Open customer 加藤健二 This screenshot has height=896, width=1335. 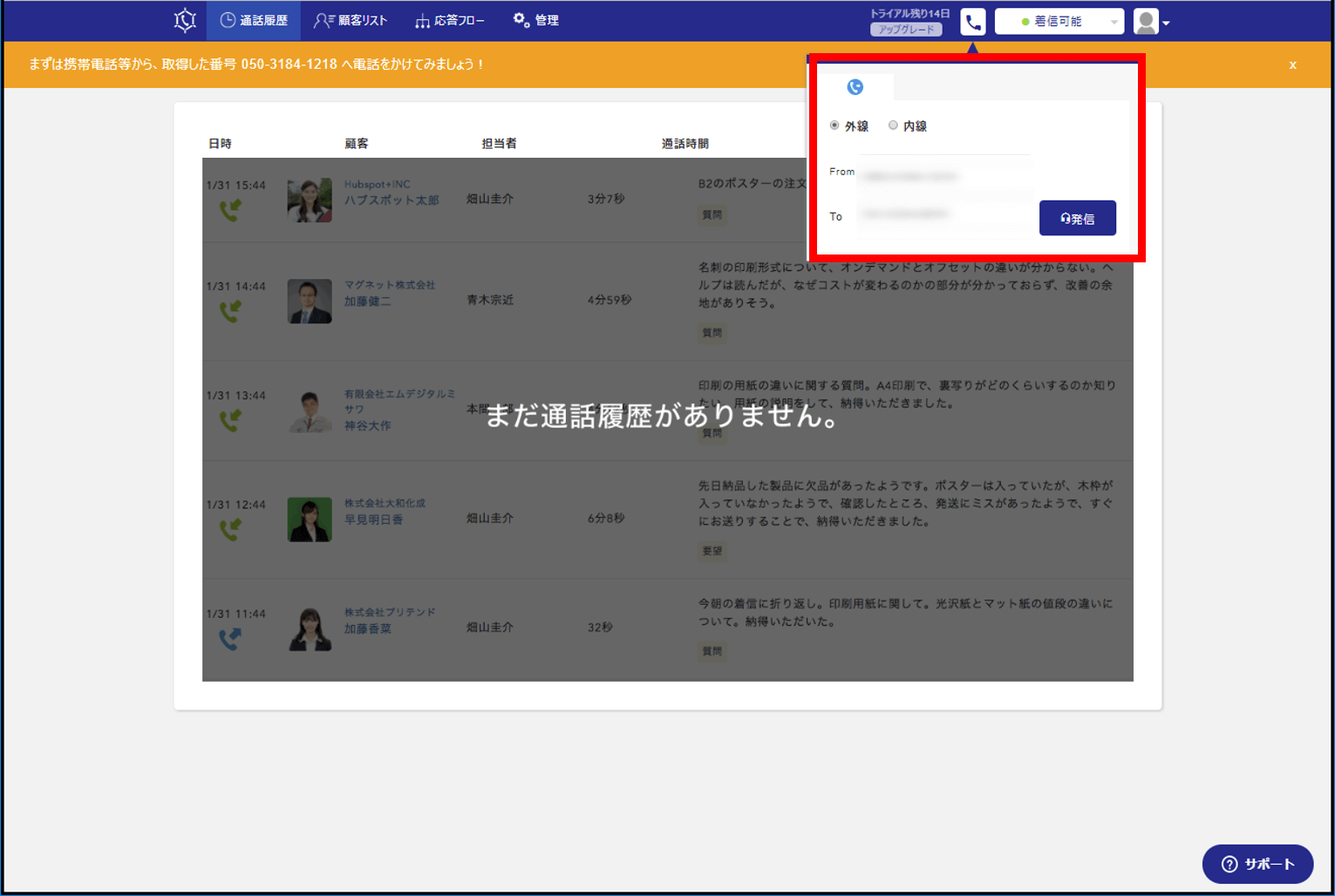pos(367,301)
